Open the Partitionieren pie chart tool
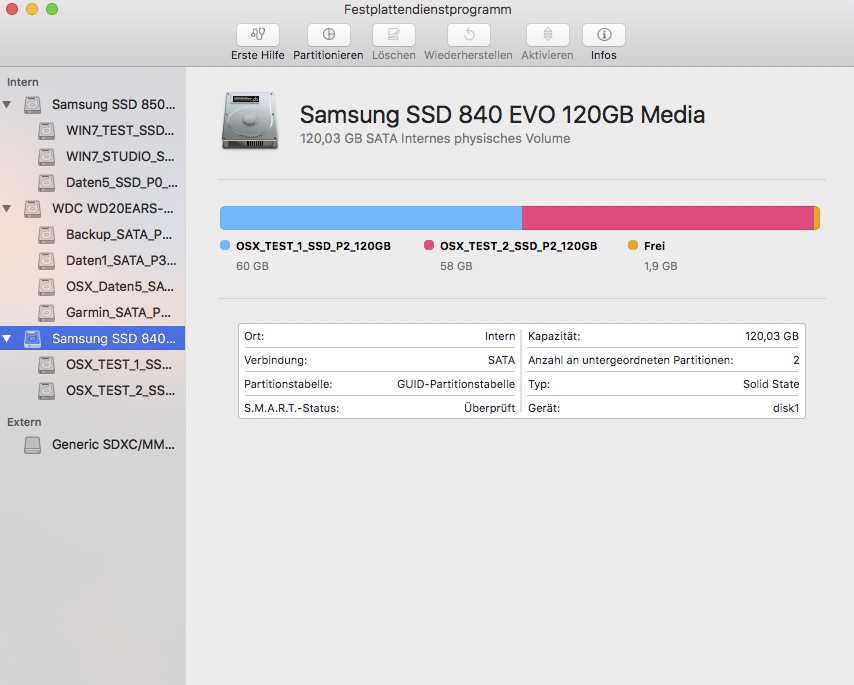 (x=328, y=35)
